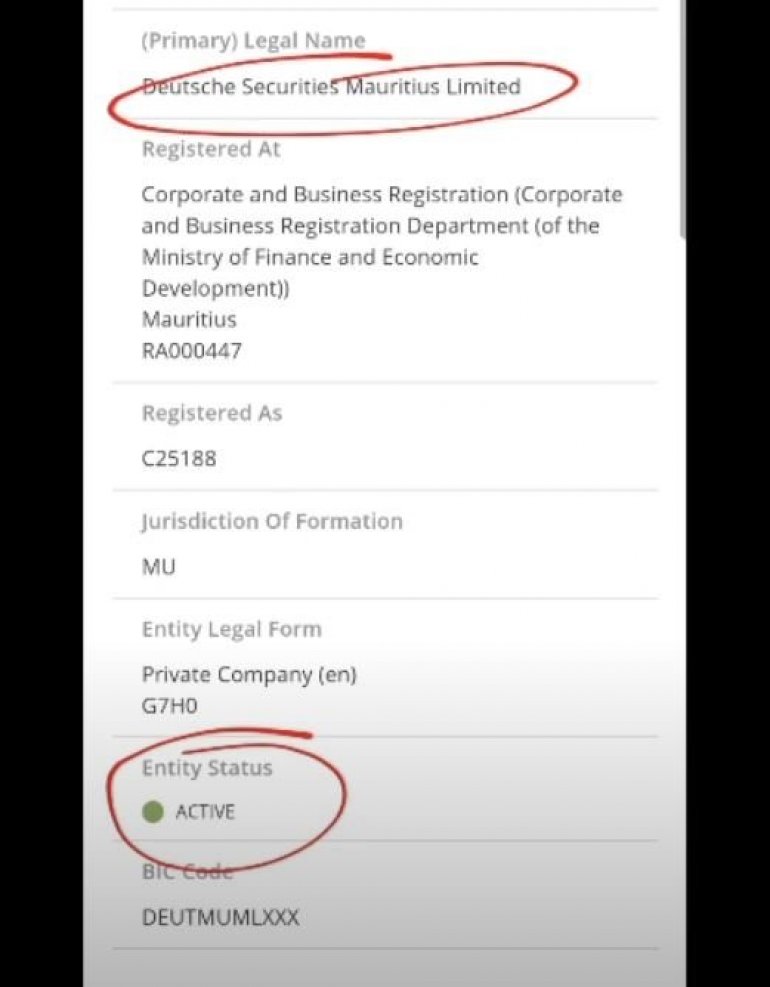The width and height of the screenshot is (770, 987).
Task: Click the (Primary) Legal Name label
Action: 253,41
